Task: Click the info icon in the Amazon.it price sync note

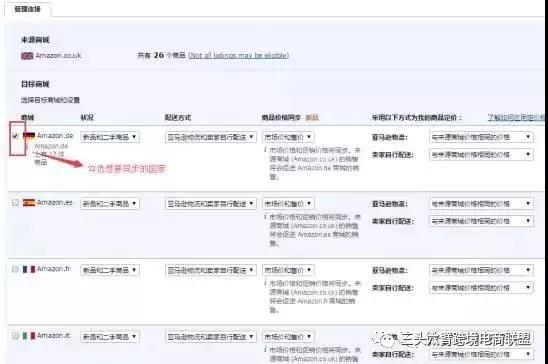Action: (266, 349)
